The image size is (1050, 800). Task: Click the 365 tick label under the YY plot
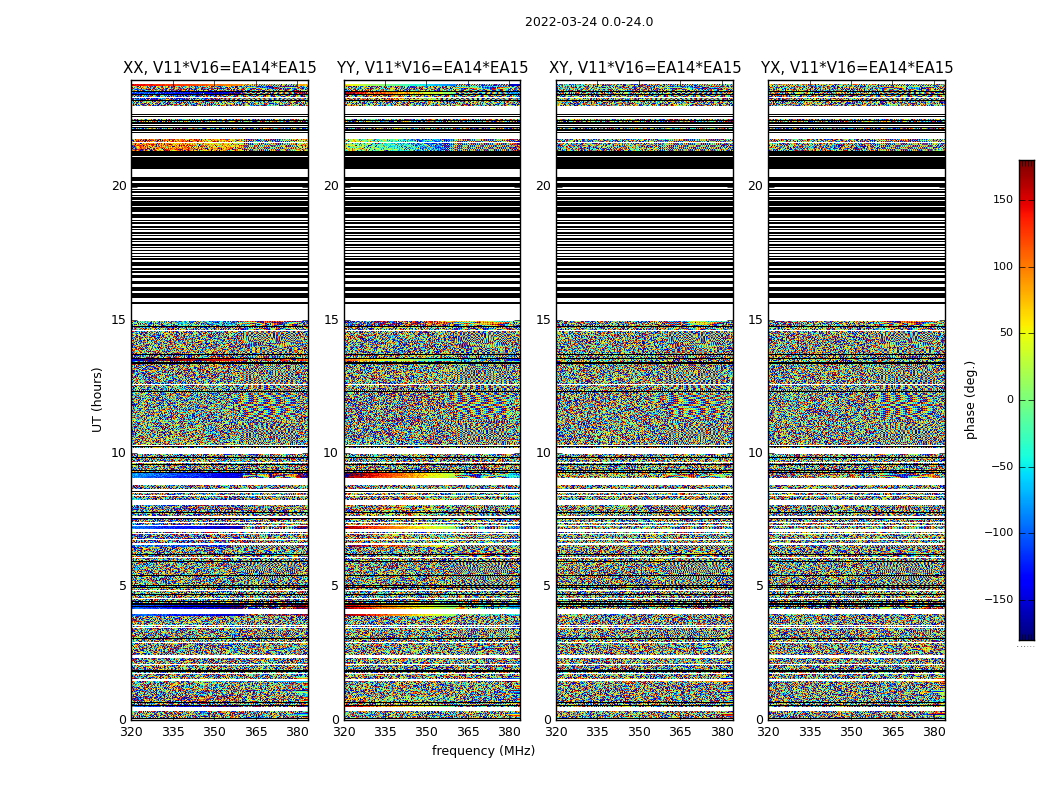click(x=468, y=732)
